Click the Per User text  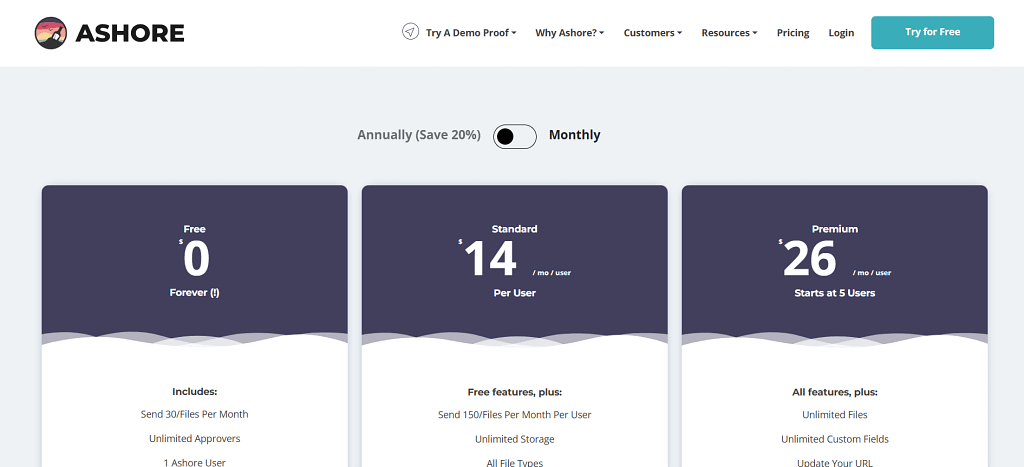point(515,293)
